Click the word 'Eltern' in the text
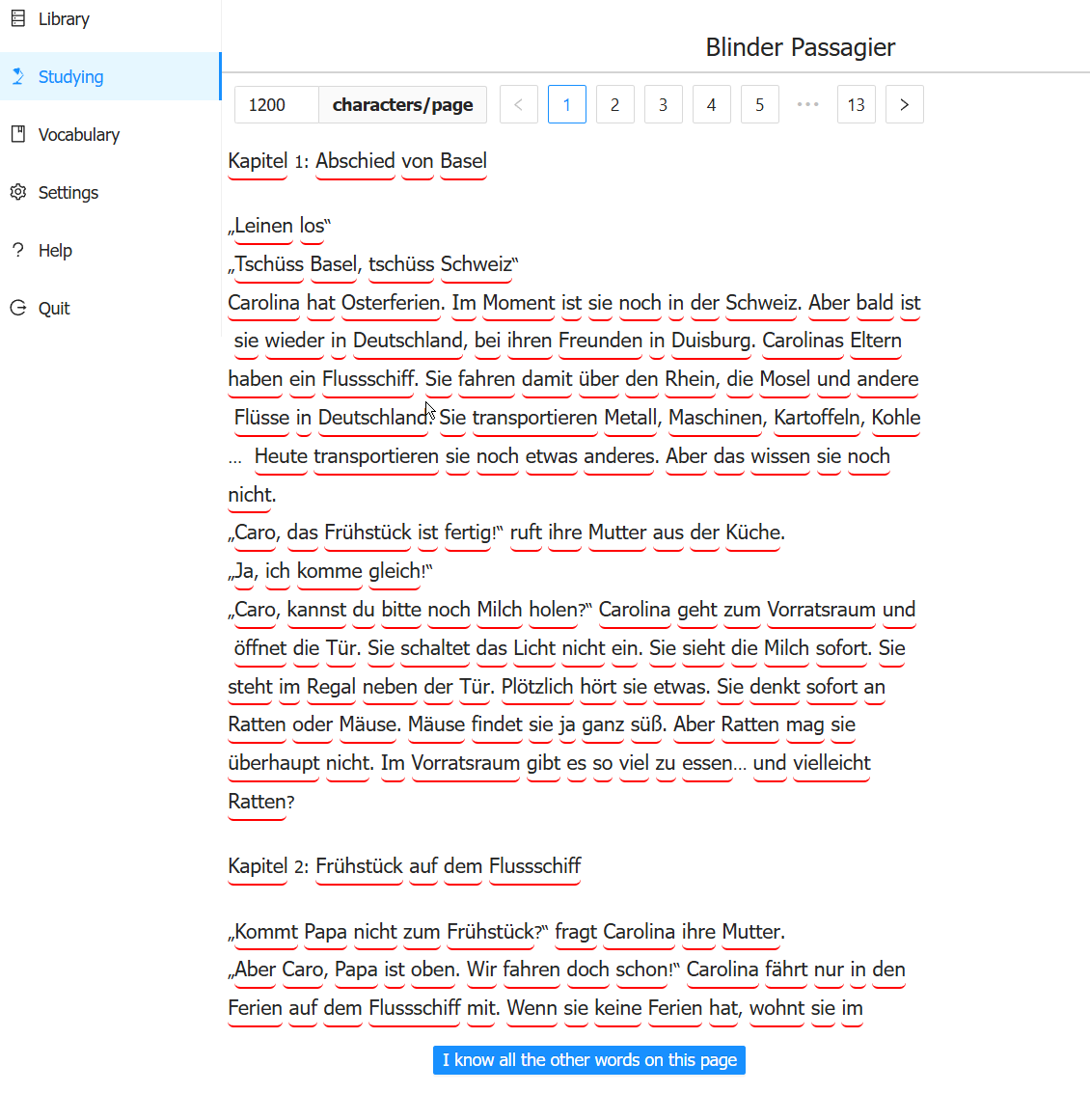The width and height of the screenshot is (1090, 1120). click(x=877, y=341)
